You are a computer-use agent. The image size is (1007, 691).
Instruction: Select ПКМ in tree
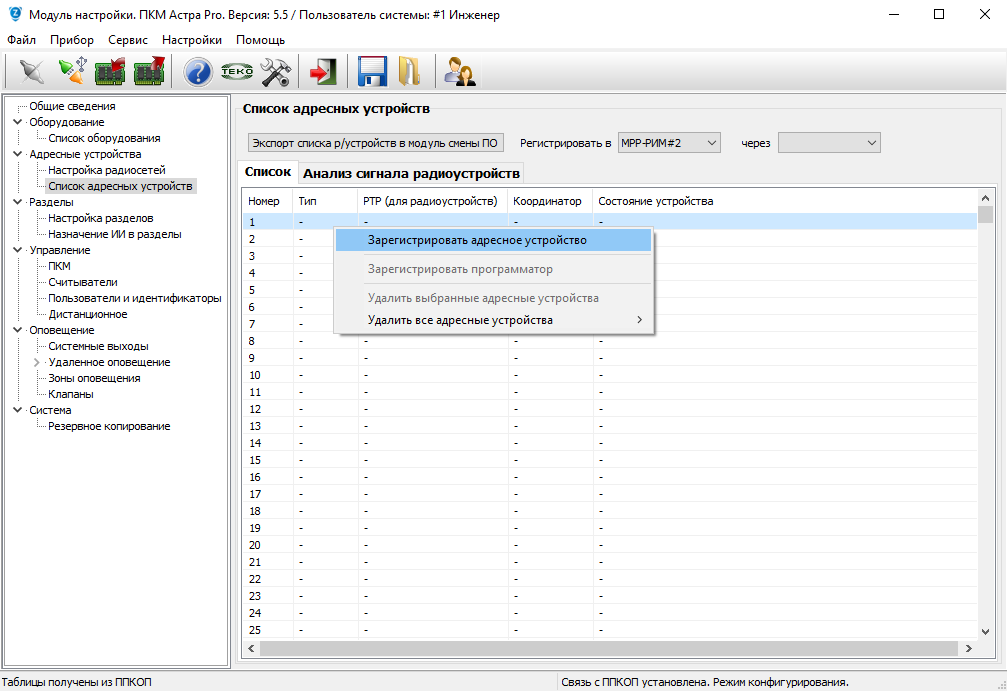[59, 266]
